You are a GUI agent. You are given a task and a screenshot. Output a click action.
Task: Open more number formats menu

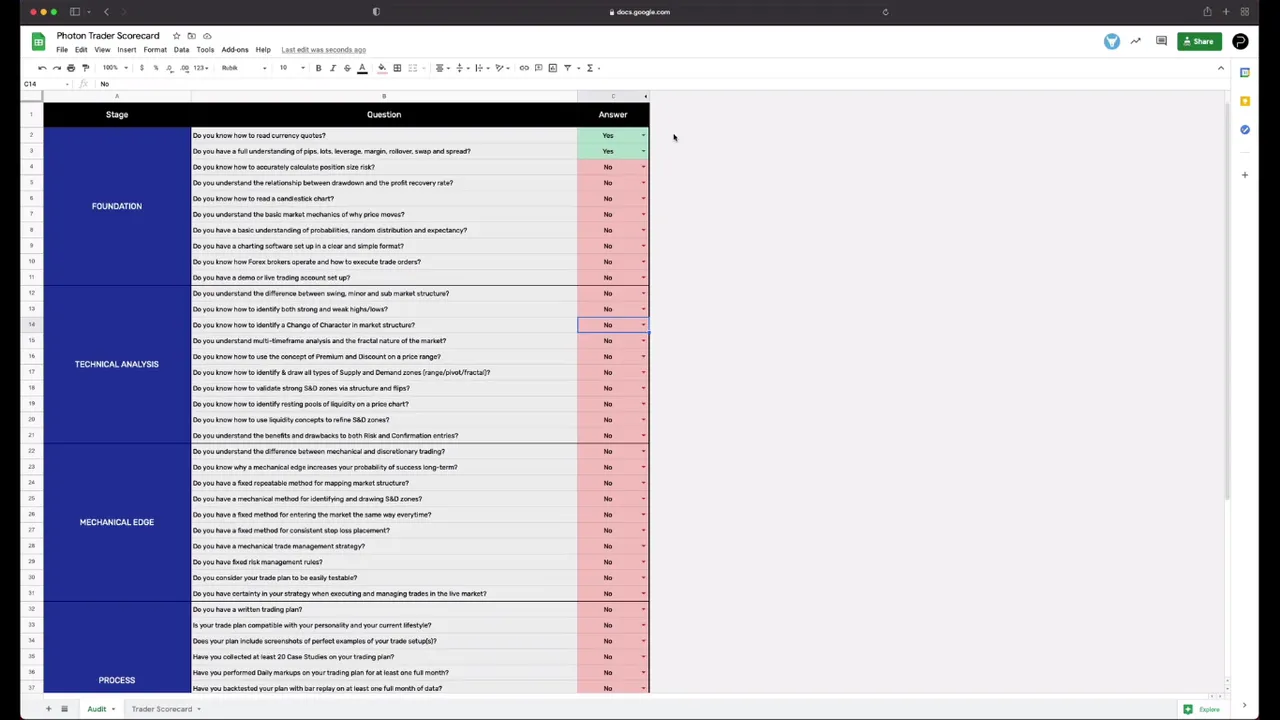click(x=201, y=68)
